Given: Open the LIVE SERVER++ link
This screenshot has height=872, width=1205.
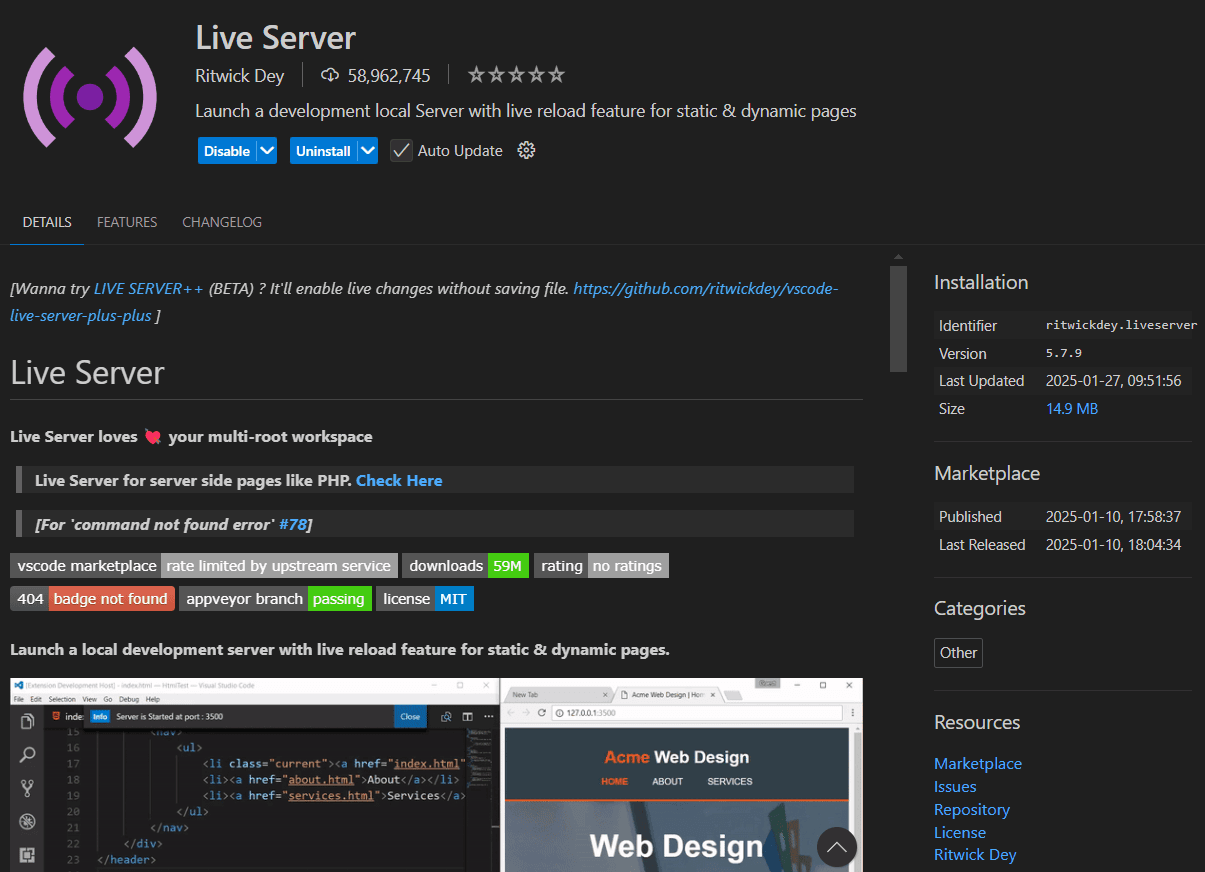Looking at the screenshot, I should coord(149,289).
